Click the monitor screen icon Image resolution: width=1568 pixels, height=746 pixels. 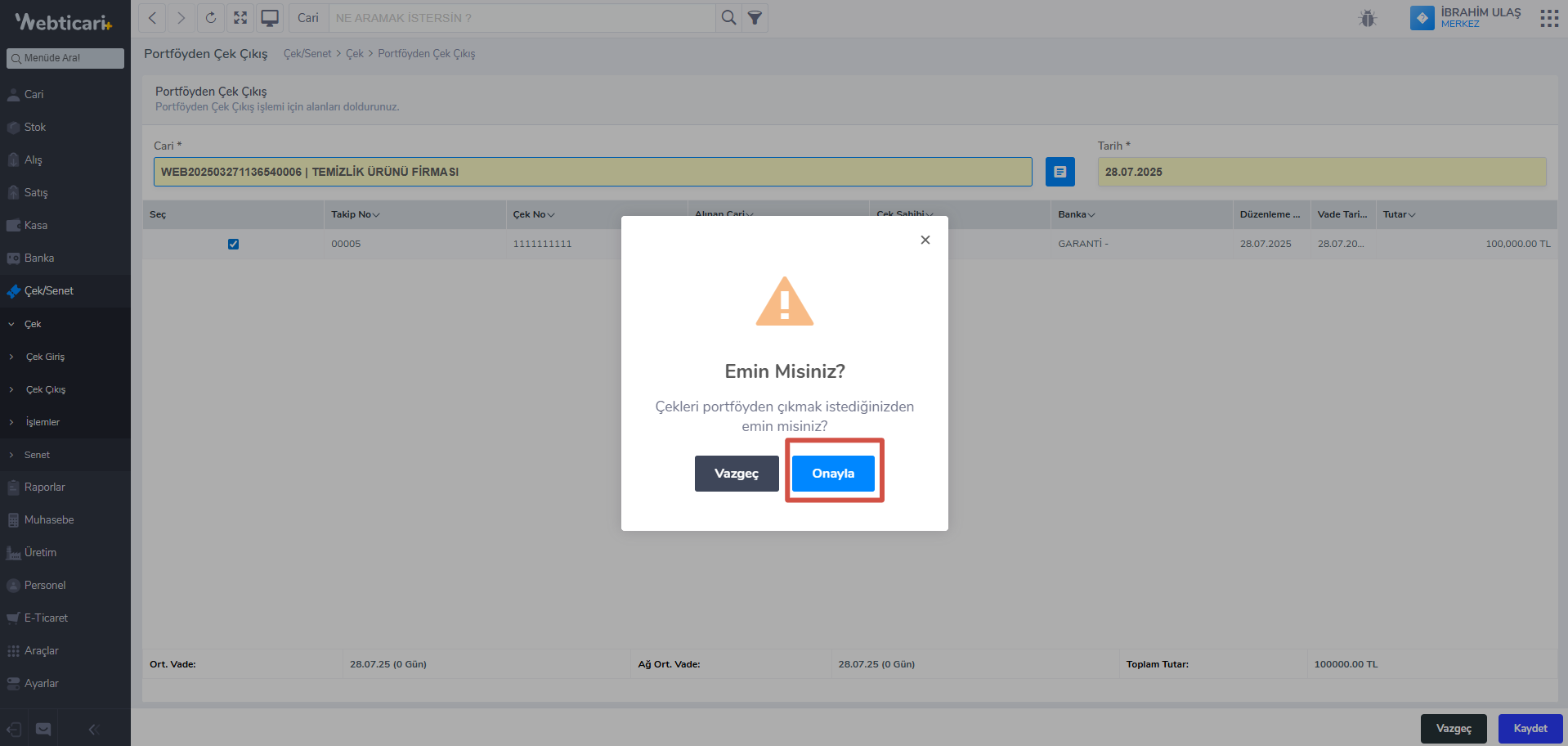[x=270, y=18]
